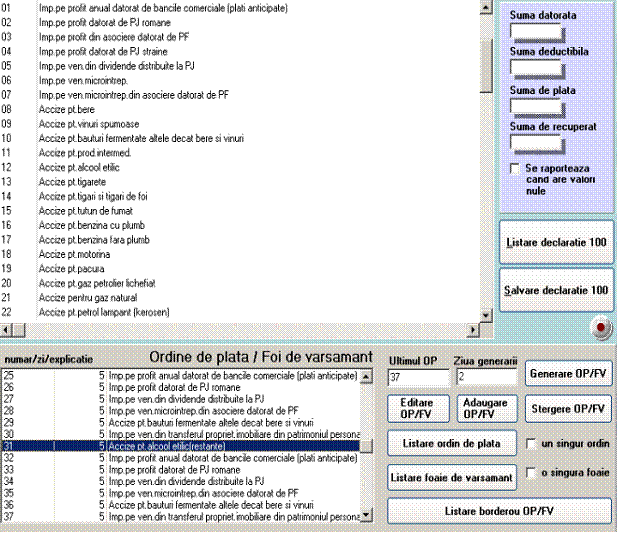619x534 pixels.
Task: Click 'Salvare declaratie 100' button
Action: (x=556, y=290)
